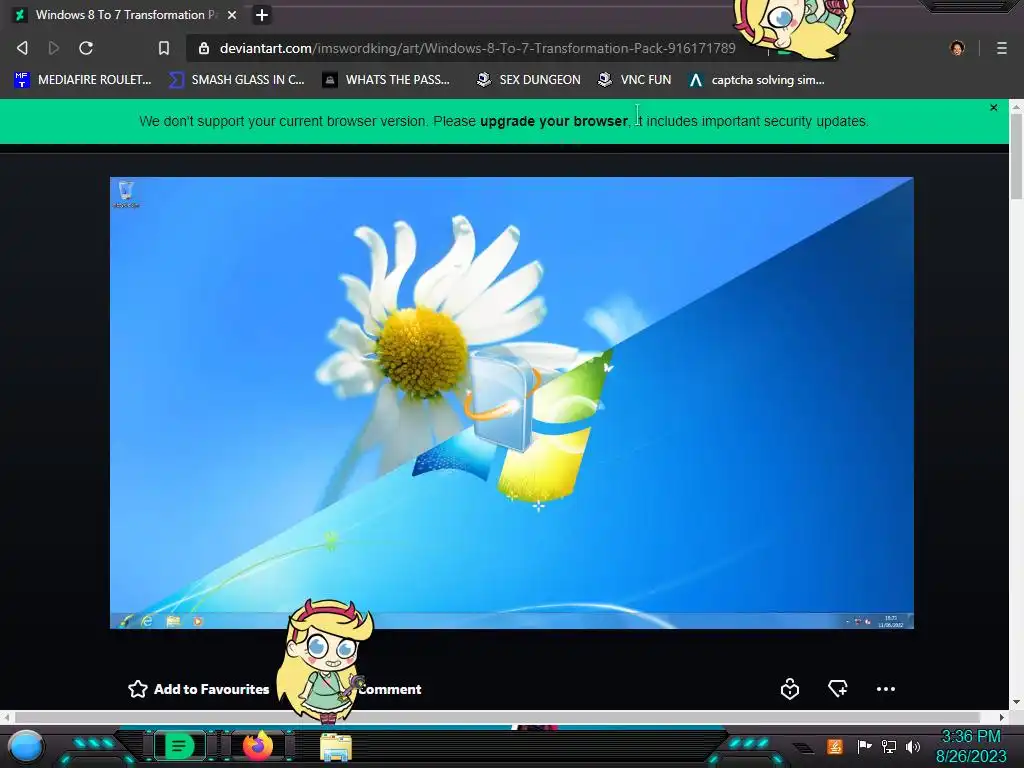
Task: Open the clock showing 3:36 PM
Action: click(971, 746)
